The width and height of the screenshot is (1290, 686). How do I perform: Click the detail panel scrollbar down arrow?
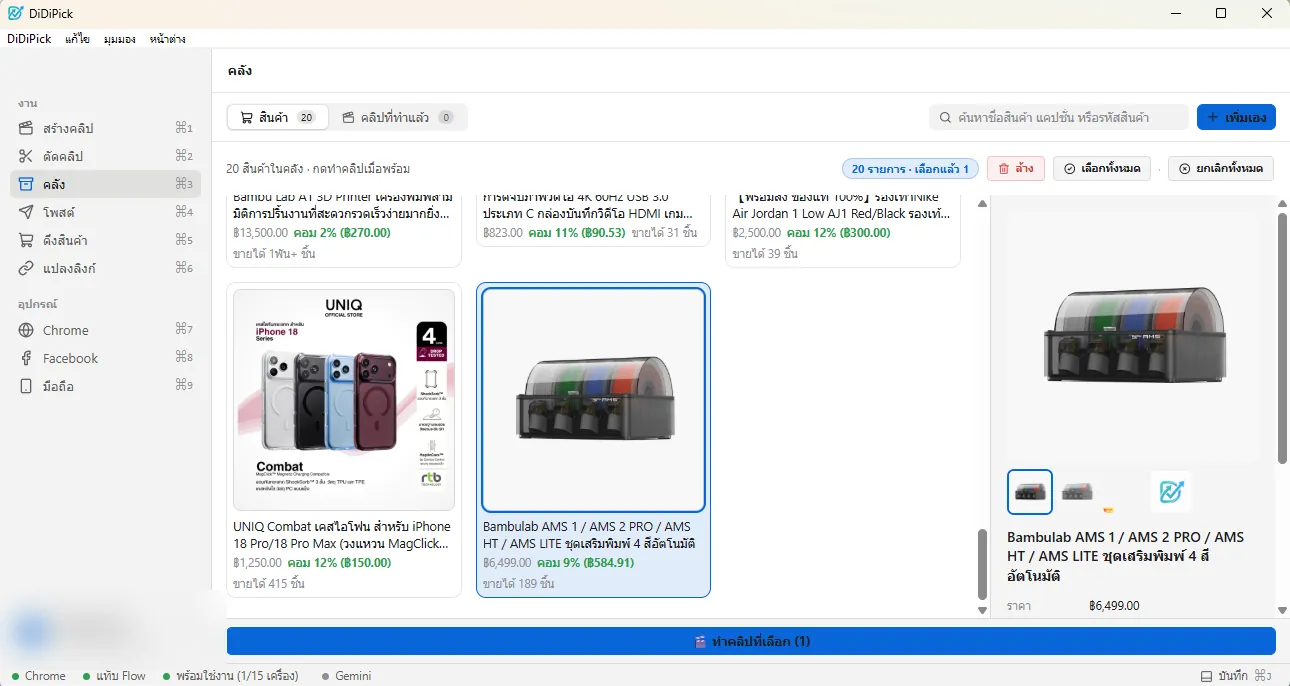(1283, 610)
